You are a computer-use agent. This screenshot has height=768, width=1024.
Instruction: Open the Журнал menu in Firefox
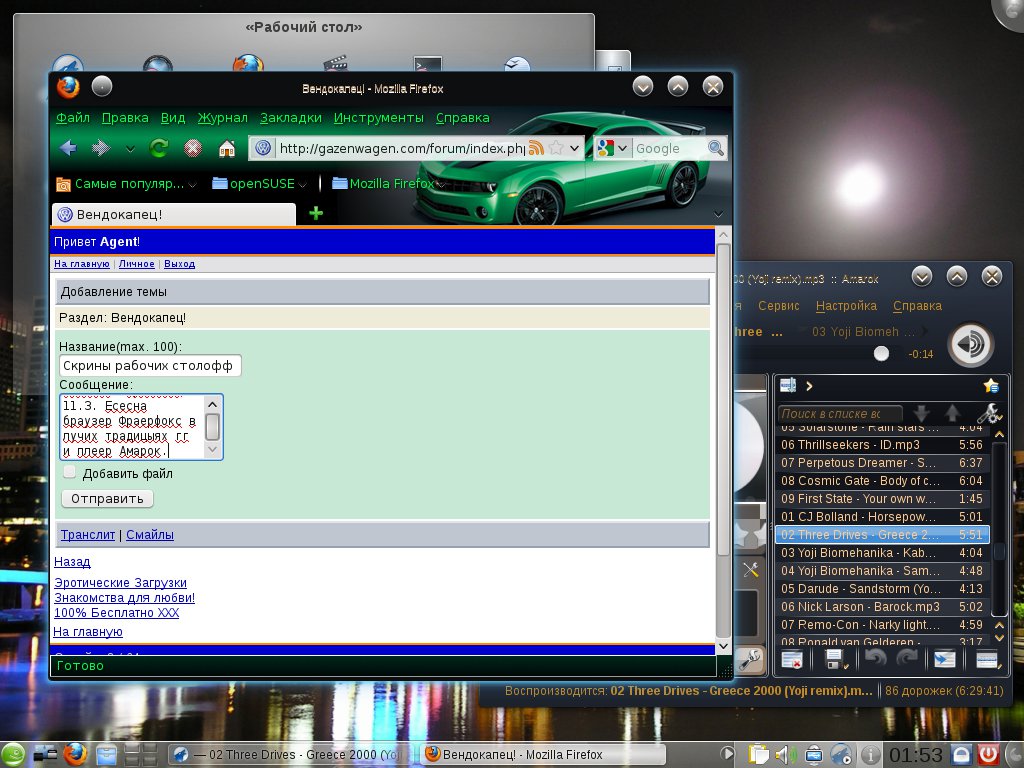click(223, 118)
